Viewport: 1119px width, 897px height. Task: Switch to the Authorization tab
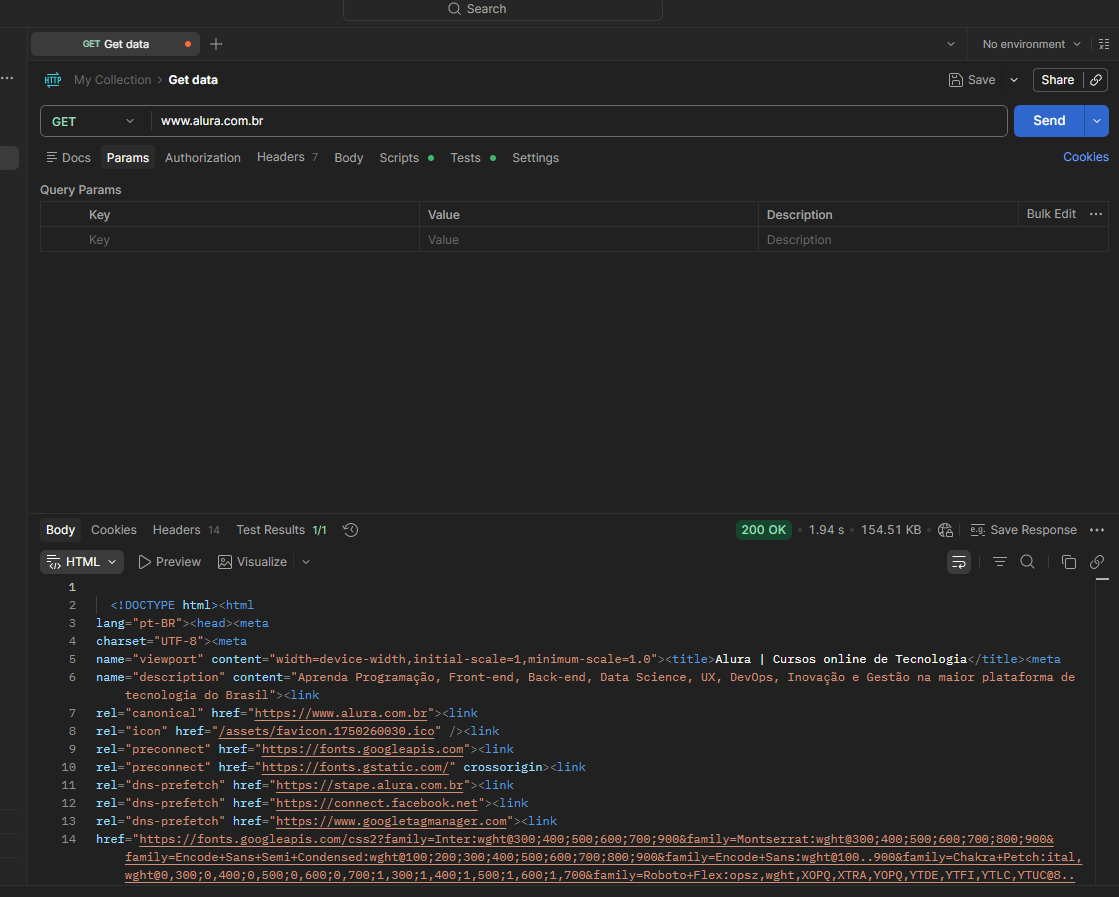point(203,158)
